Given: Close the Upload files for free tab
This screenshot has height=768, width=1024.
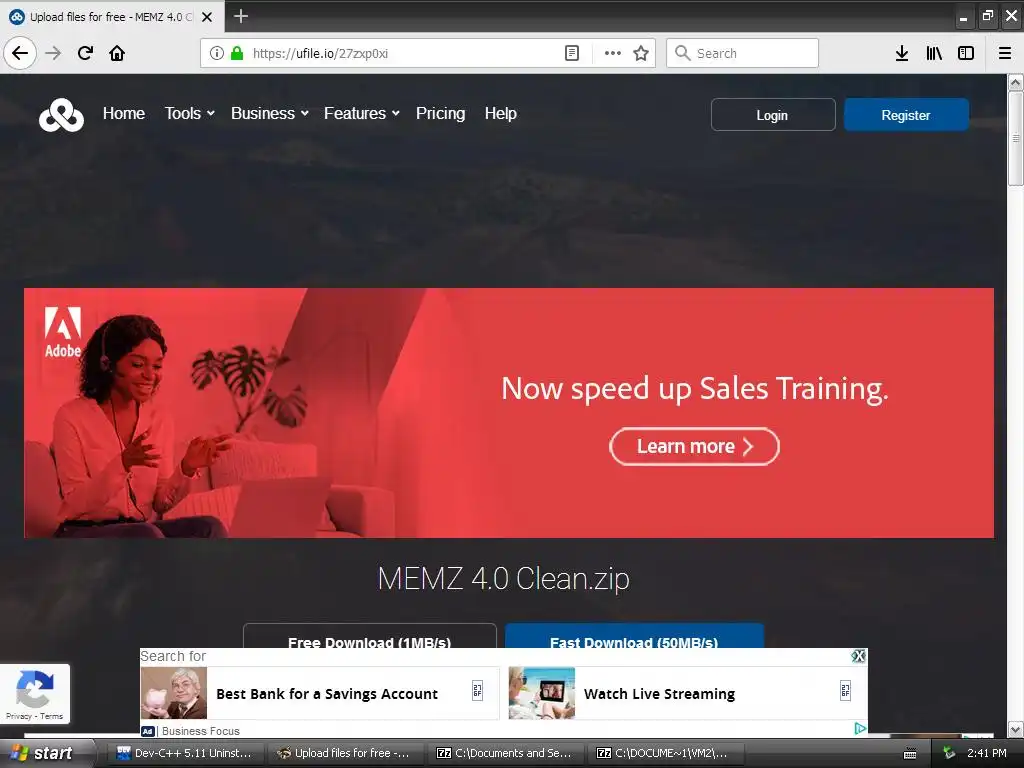Looking at the screenshot, I should click(207, 17).
